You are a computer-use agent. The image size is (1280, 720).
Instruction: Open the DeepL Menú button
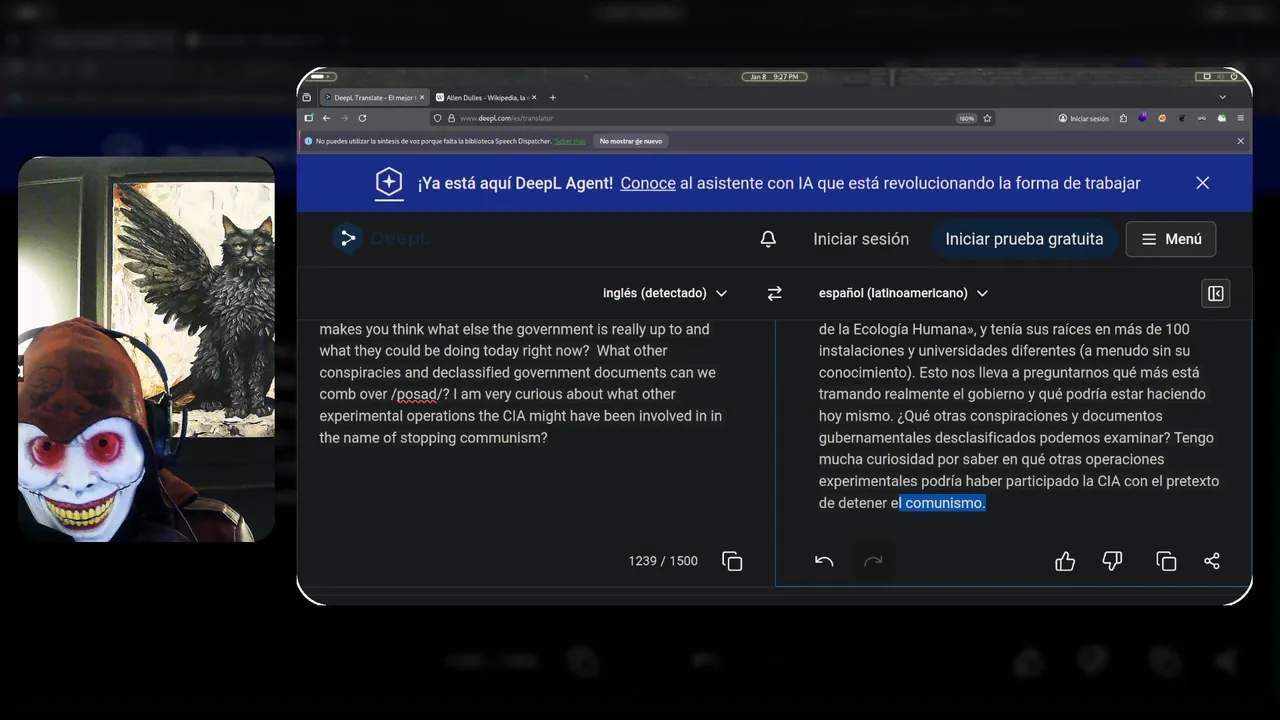(x=1171, y=239)
